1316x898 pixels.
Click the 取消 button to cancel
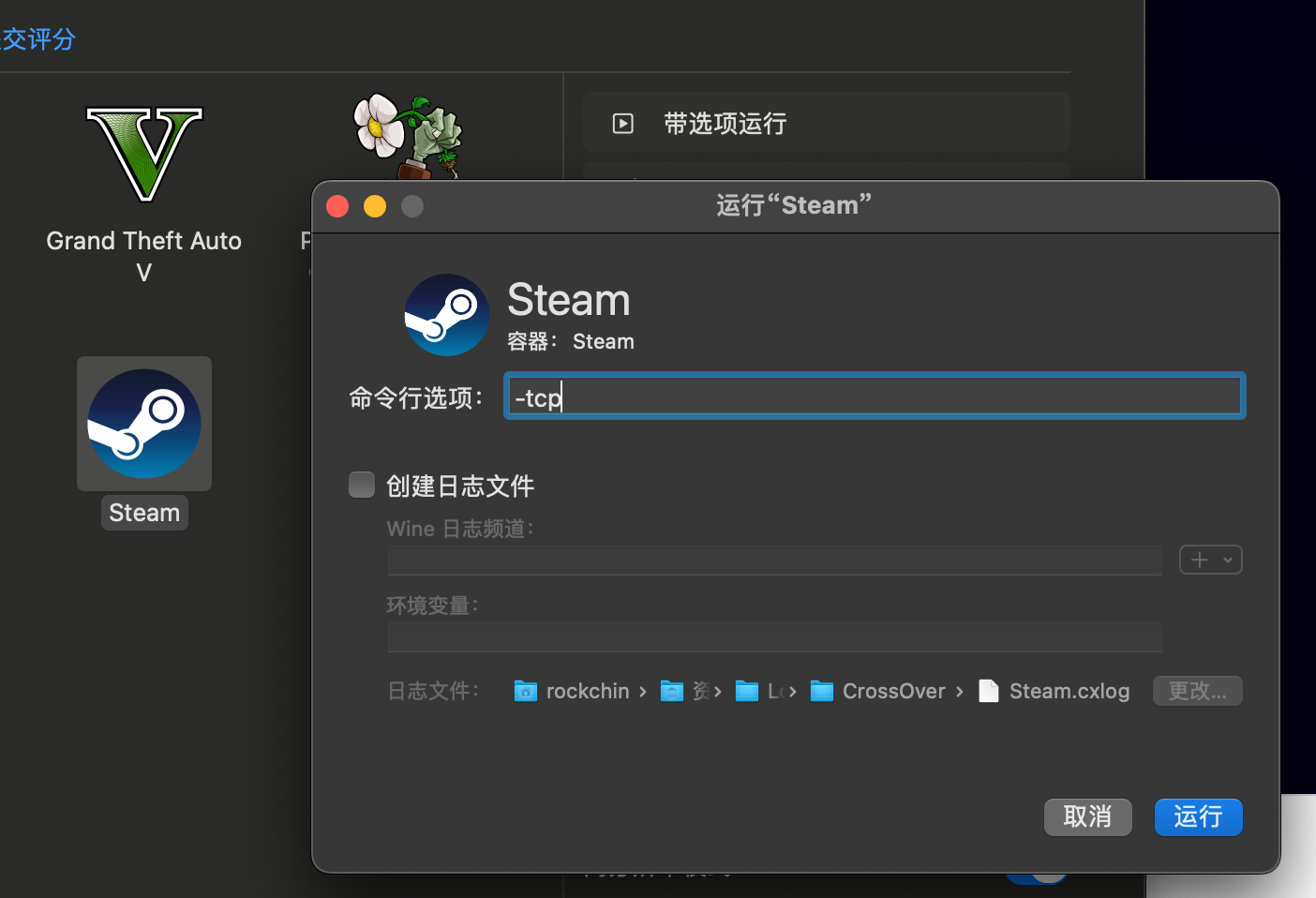point(1087,816)
